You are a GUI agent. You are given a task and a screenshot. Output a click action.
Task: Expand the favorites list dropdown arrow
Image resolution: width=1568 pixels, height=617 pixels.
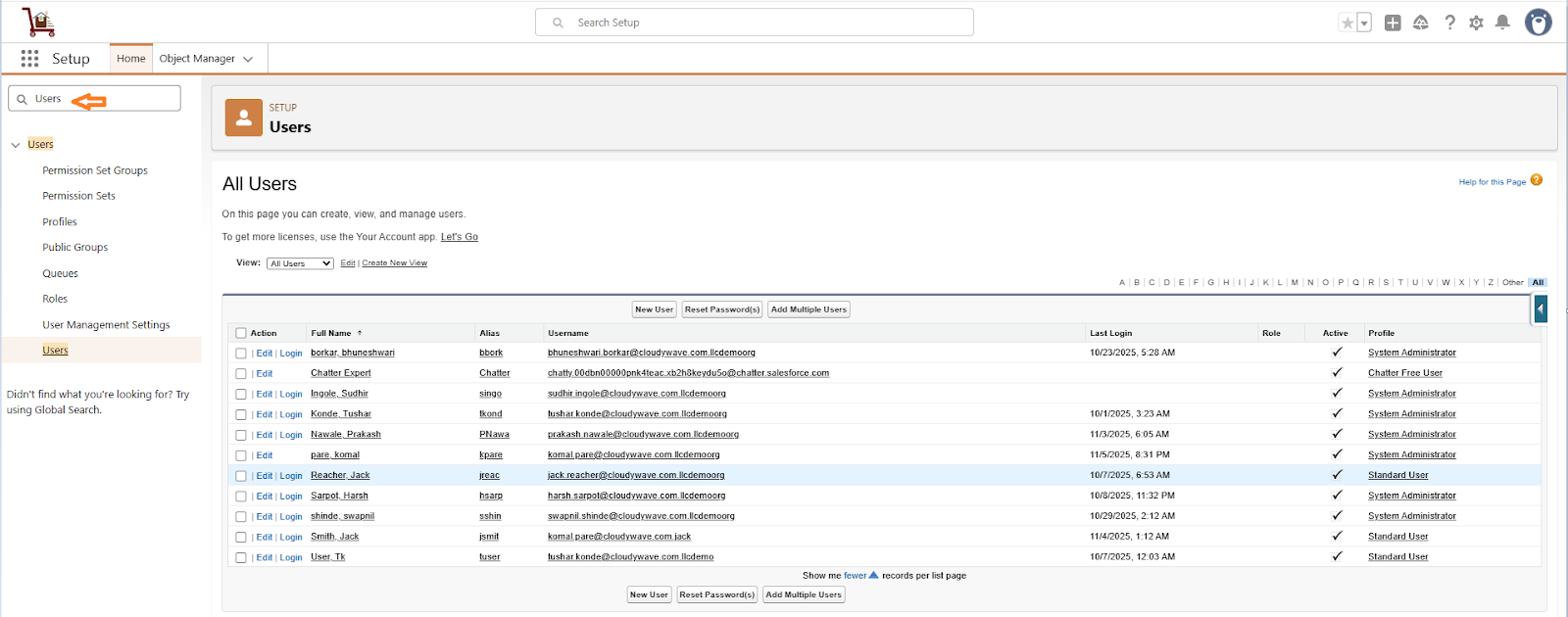[1364, 23]
